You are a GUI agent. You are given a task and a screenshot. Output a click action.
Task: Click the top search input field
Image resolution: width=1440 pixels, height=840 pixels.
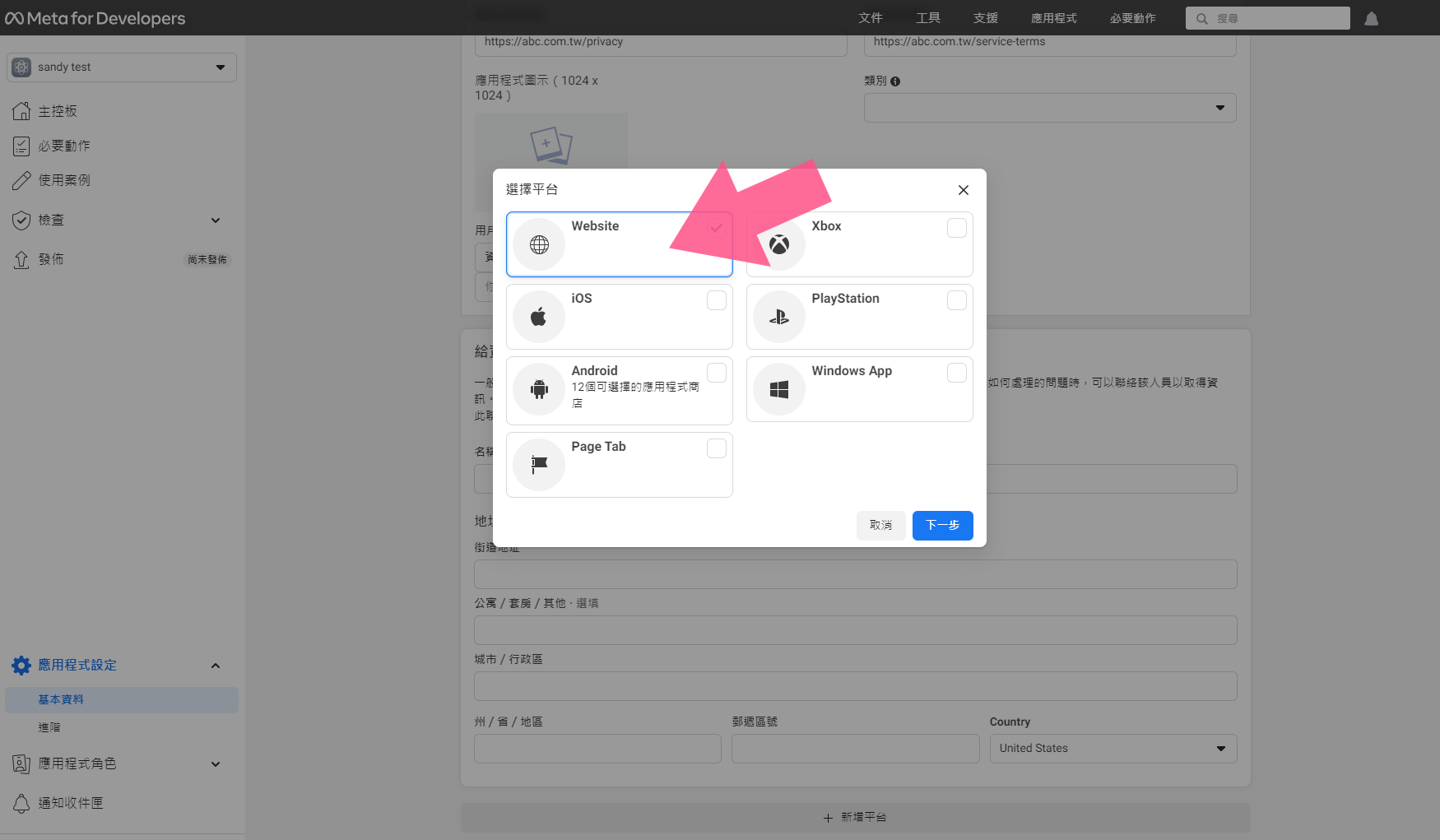coord(1268,18)
